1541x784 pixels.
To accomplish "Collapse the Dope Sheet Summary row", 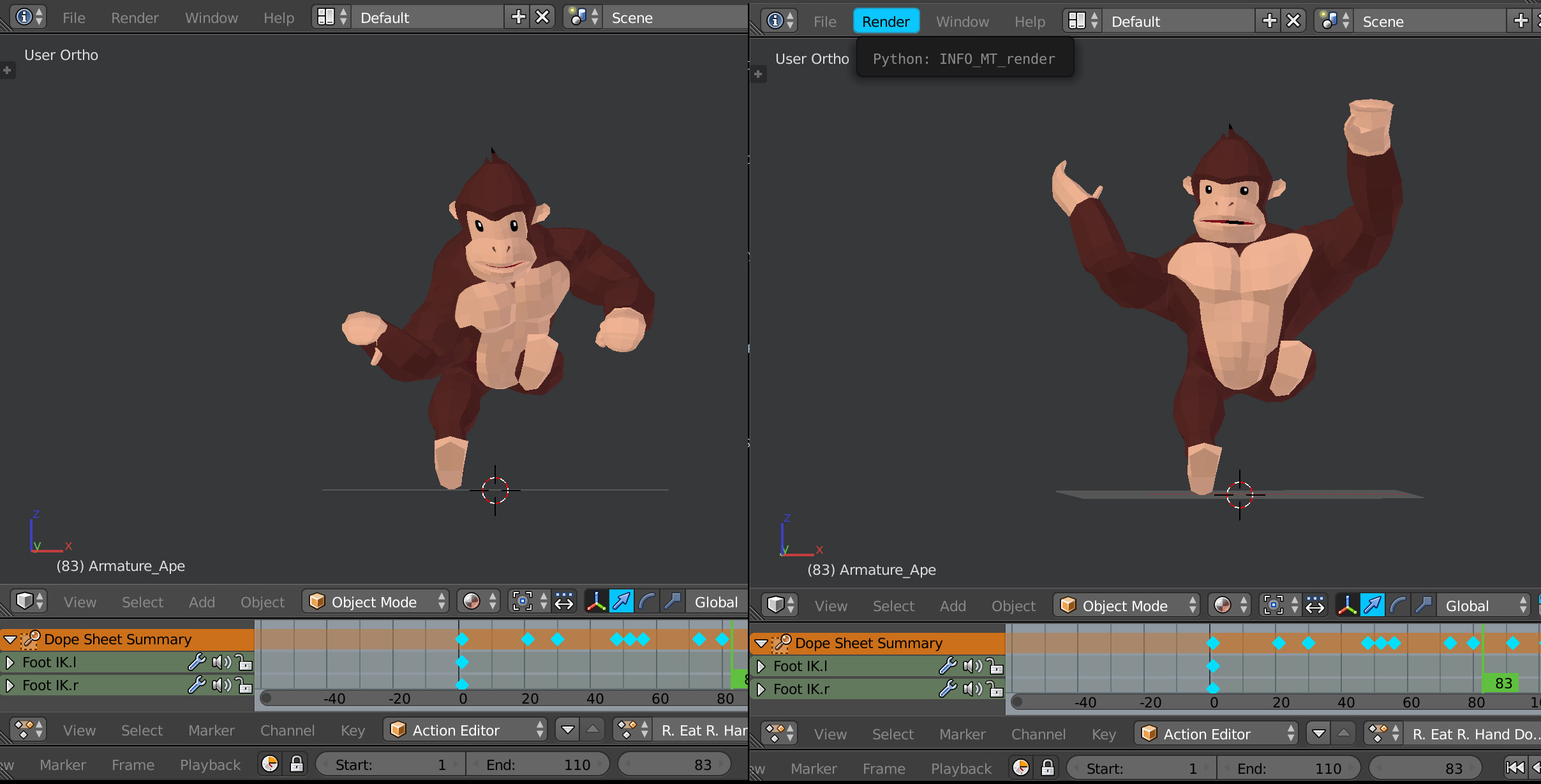I will coord(10,639).
